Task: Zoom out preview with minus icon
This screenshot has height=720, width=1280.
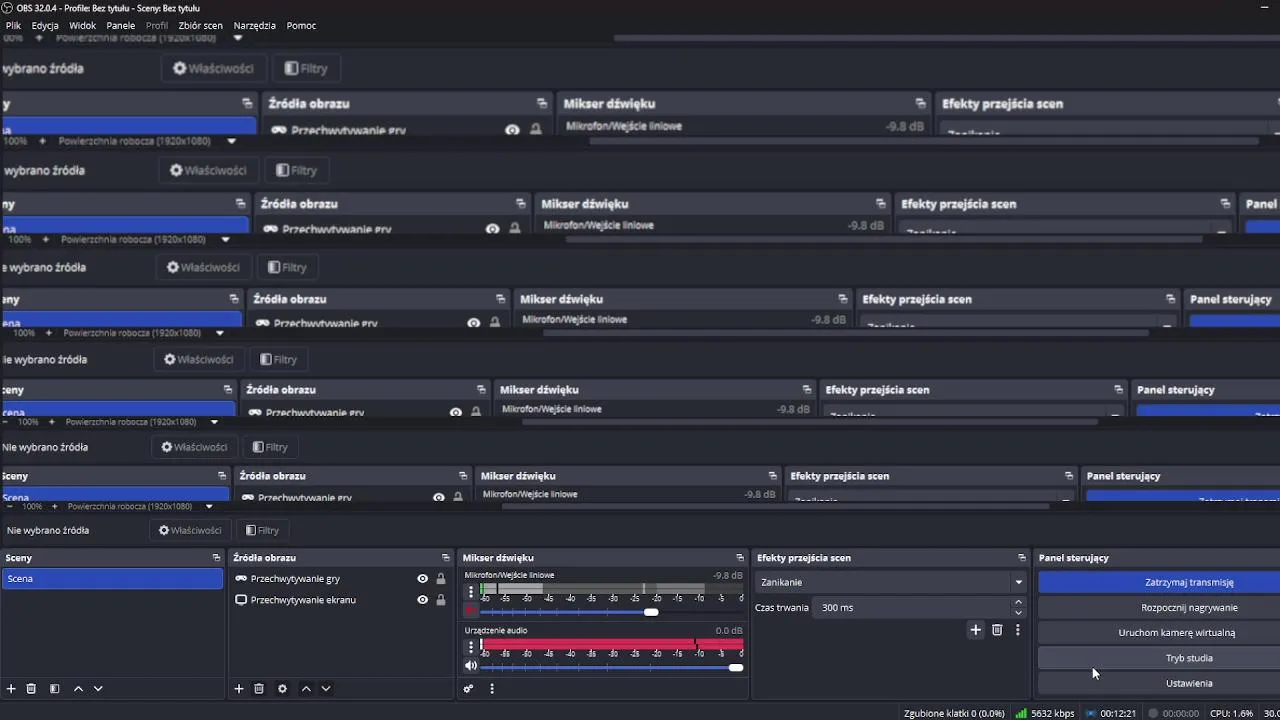Action: [x=10, y=507]
